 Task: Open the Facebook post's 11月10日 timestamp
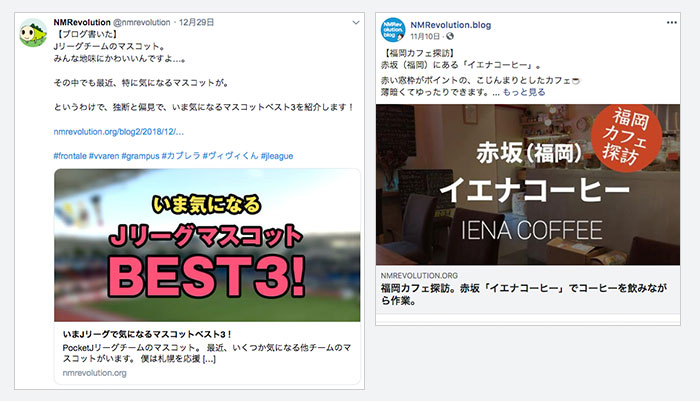pos(425,36)
